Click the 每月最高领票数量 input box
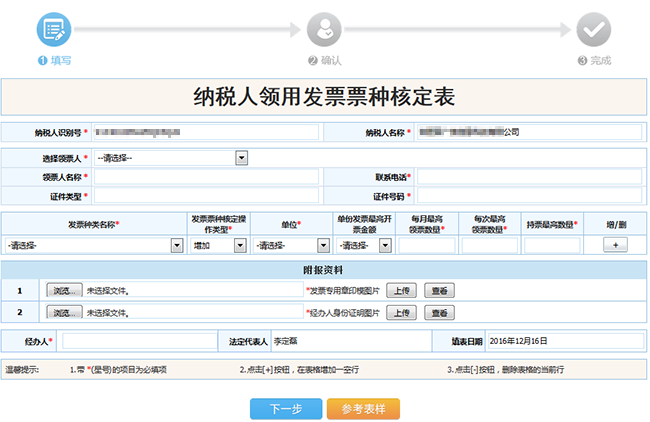 tap(426, 245)
